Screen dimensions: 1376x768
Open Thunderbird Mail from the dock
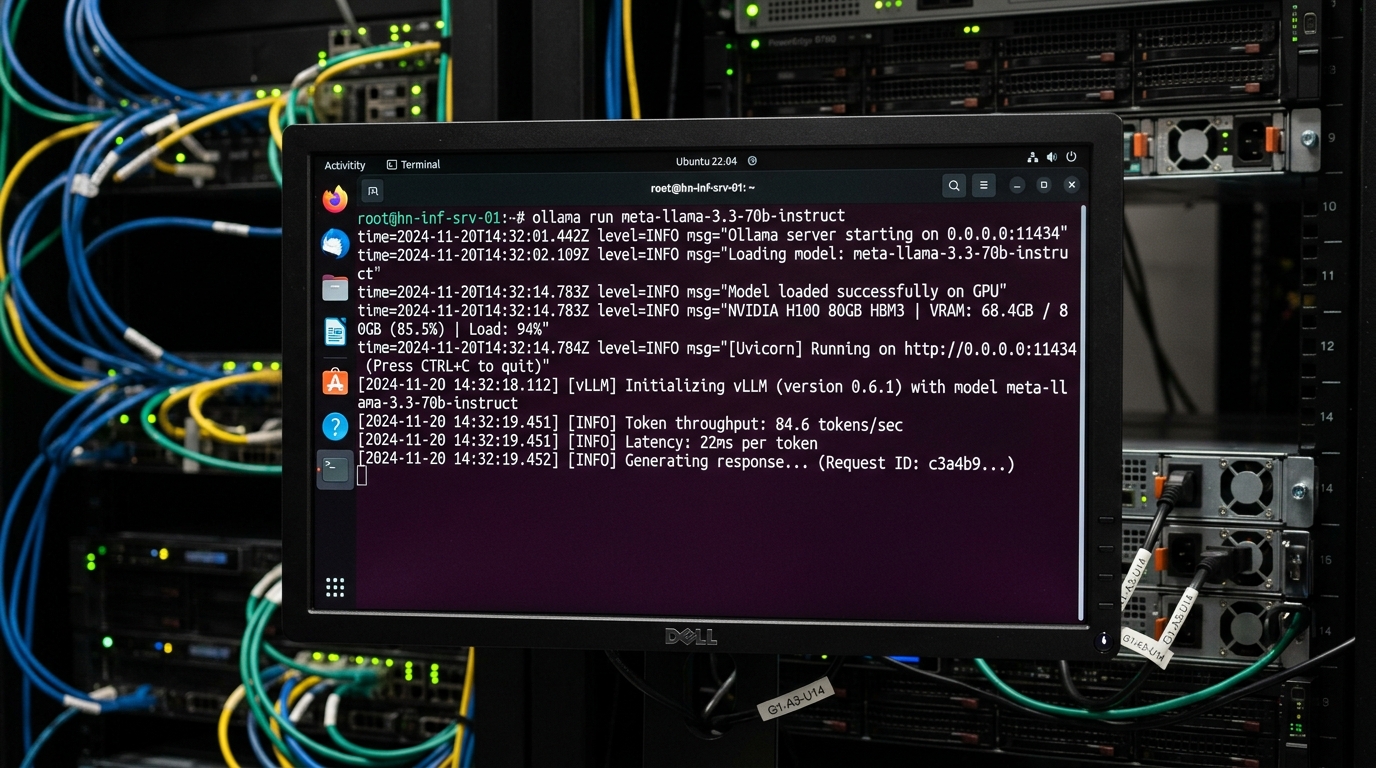(335, 243)
